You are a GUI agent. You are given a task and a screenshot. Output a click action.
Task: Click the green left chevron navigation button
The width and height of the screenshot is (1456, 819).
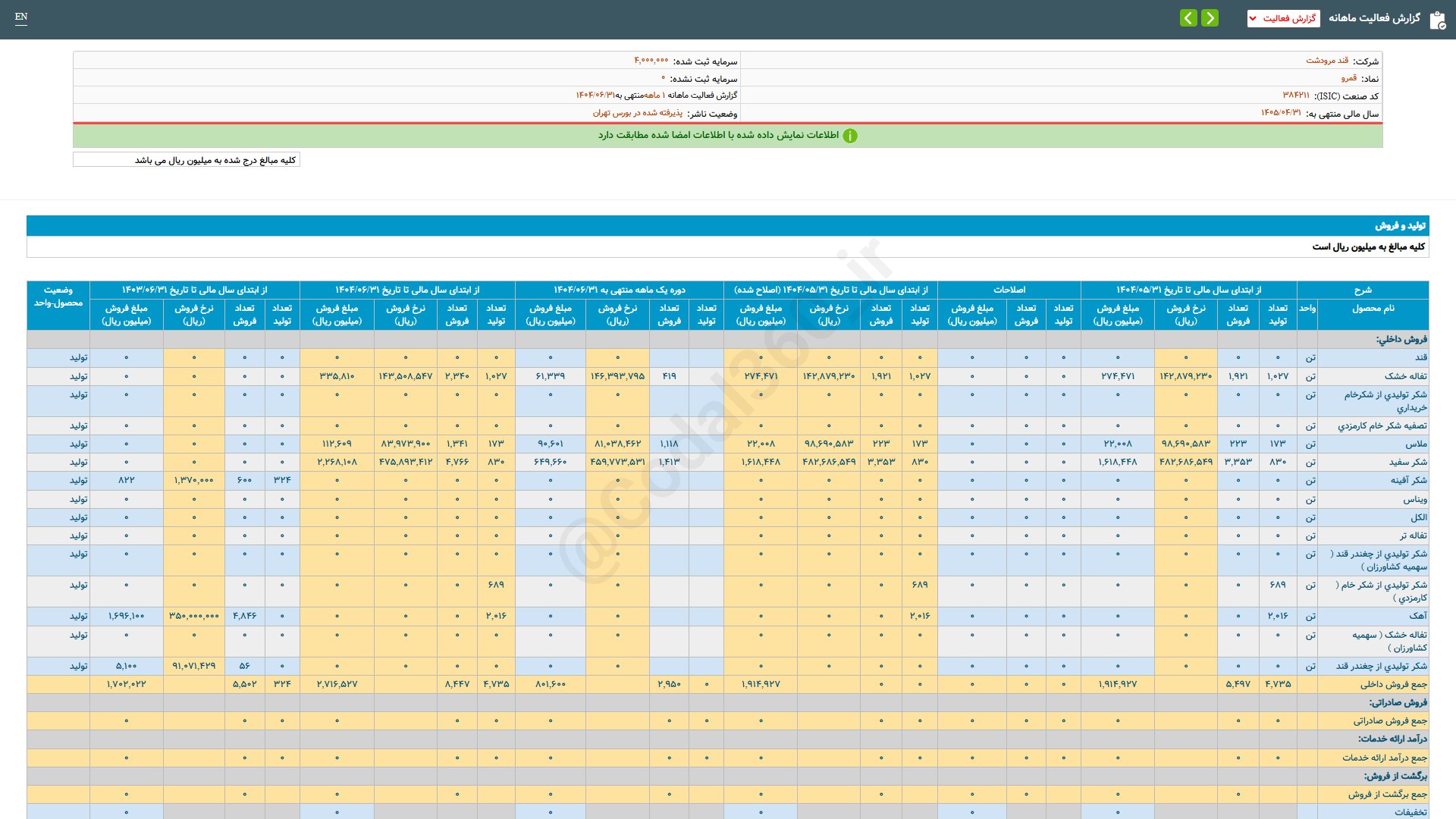(x=1188, y=17)
